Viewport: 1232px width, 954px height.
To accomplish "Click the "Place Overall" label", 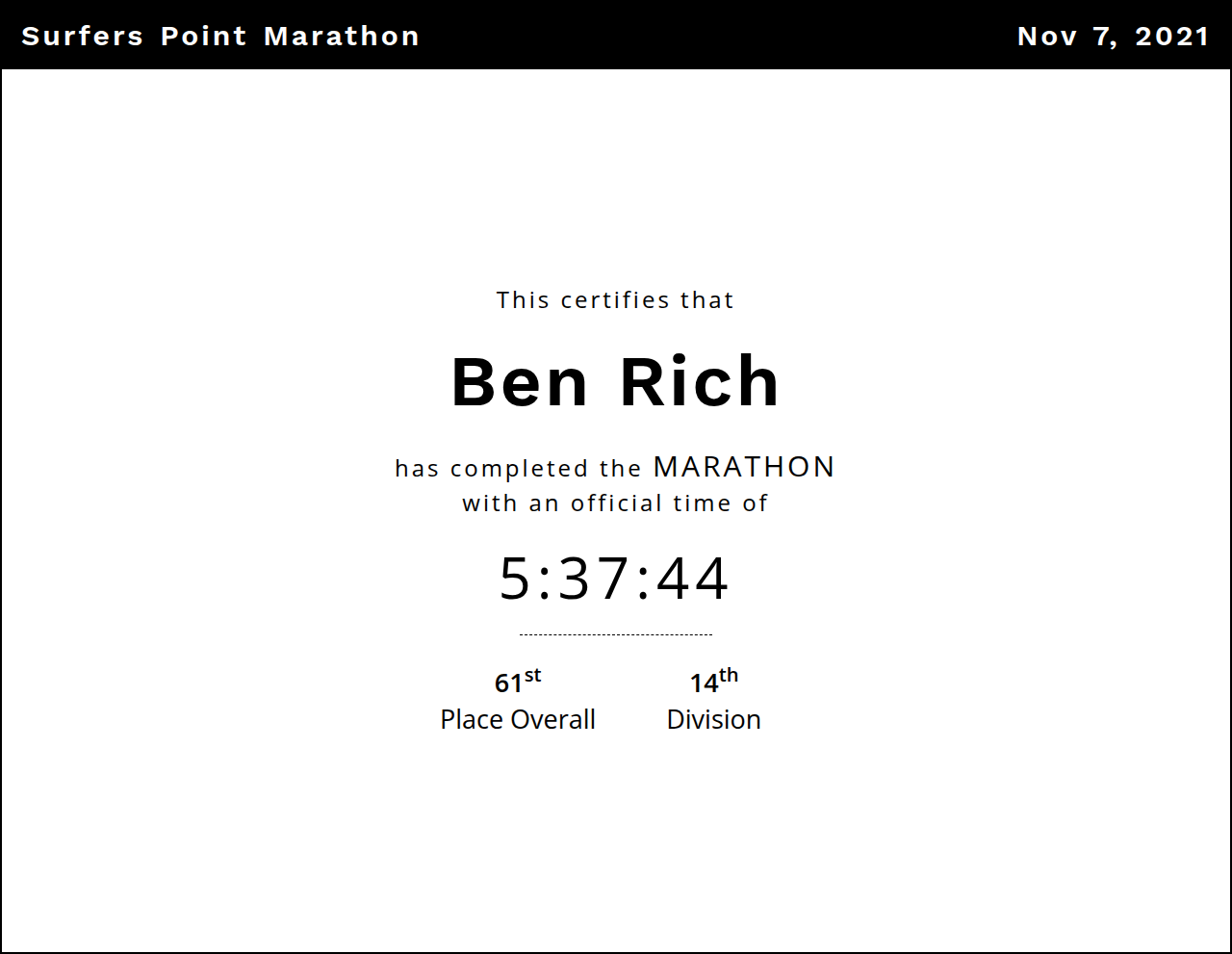I will click(x=518, y=719).
